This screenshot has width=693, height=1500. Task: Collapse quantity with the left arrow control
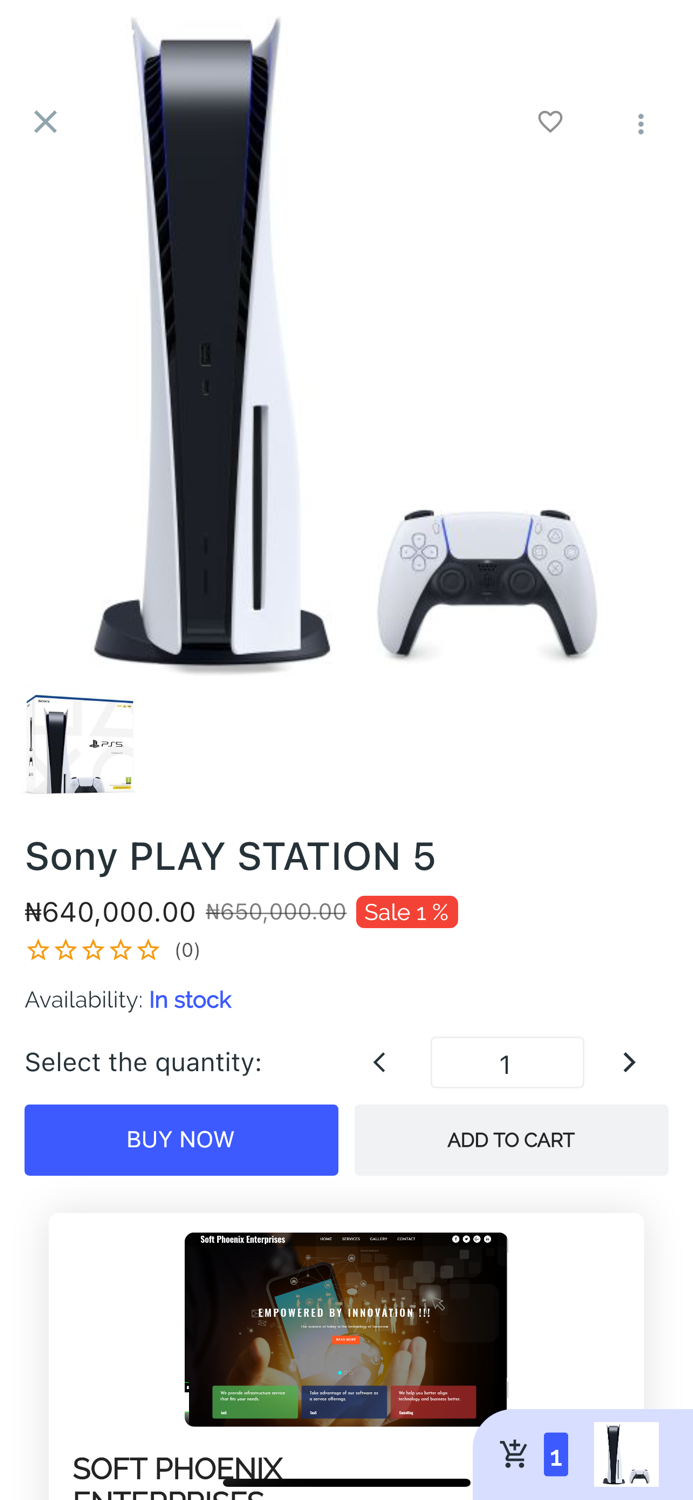(378, 1062)
